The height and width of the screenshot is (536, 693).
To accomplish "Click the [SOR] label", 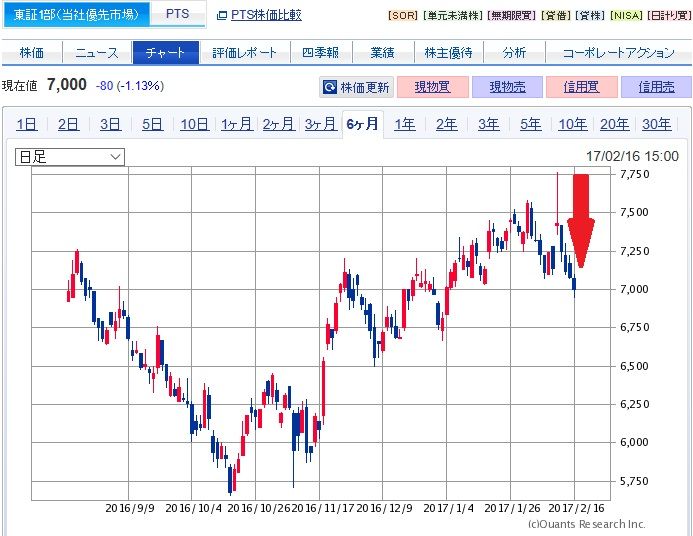I will pos(403,15).
